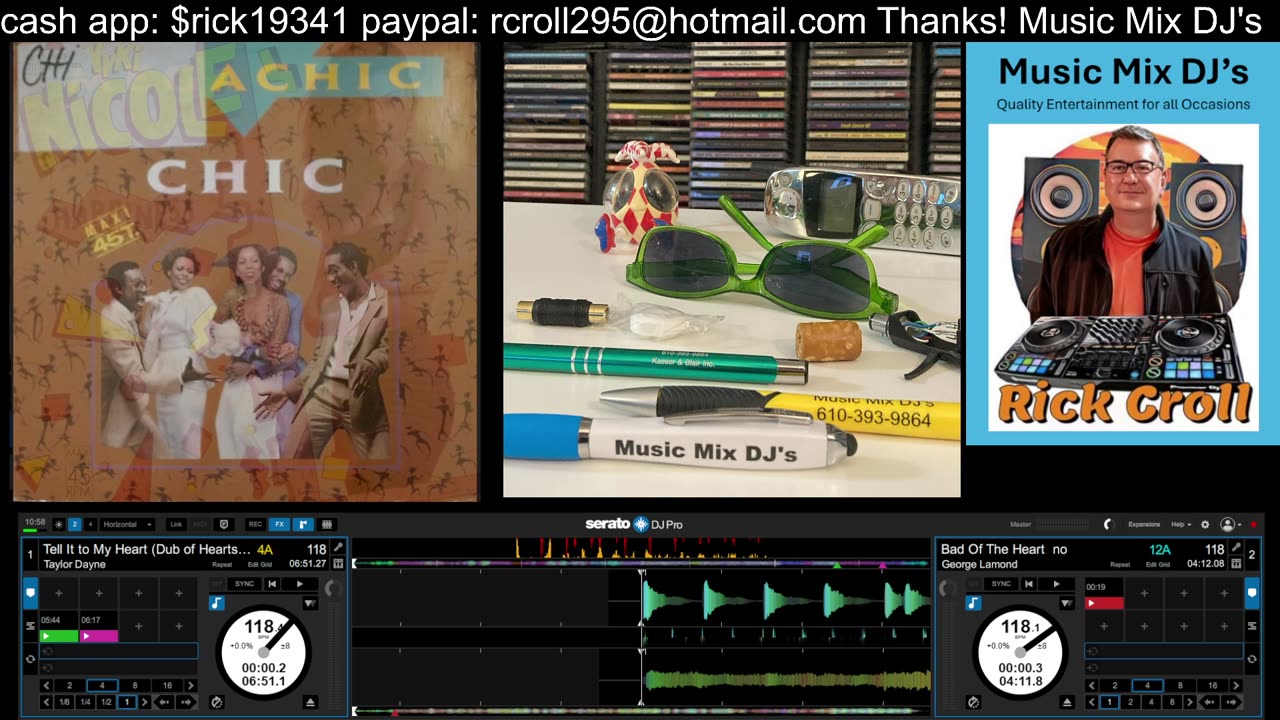Toggle key lock on deck 2

(x=973, y=603)
